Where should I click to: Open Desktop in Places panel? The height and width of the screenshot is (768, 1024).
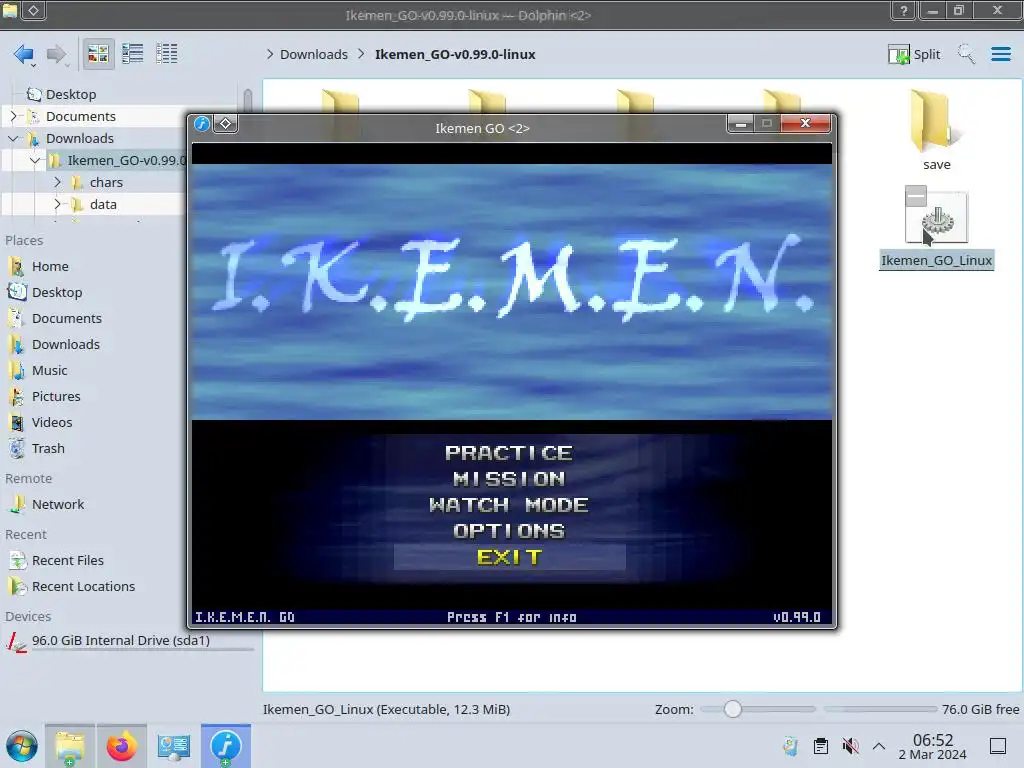pos(57,293)
